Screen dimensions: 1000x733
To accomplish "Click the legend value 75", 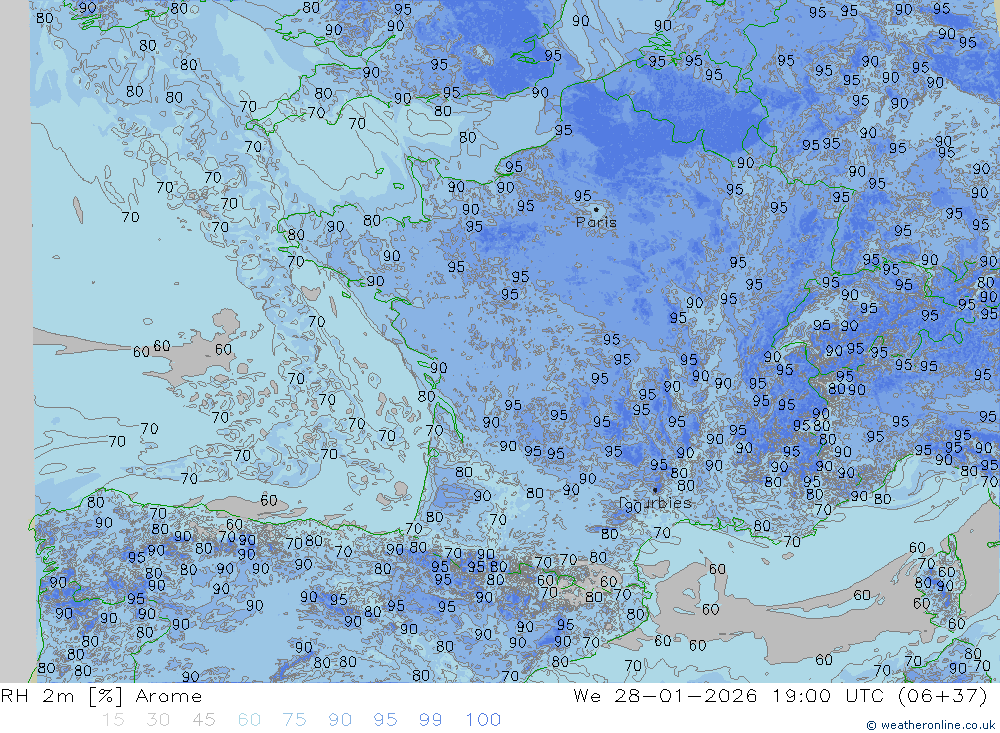I will pyautogui.click(x=294, y=720).
